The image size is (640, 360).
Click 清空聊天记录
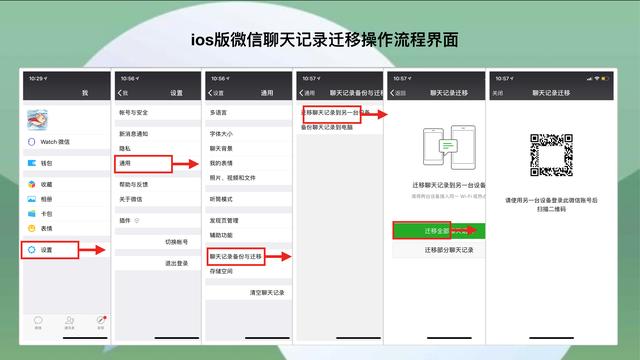point(267,292)
